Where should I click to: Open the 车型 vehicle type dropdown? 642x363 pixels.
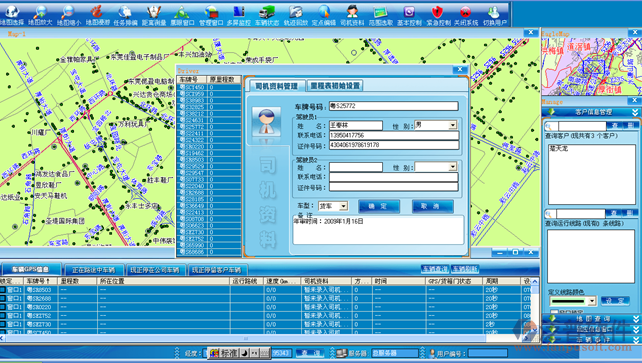(x=344, y=206)
